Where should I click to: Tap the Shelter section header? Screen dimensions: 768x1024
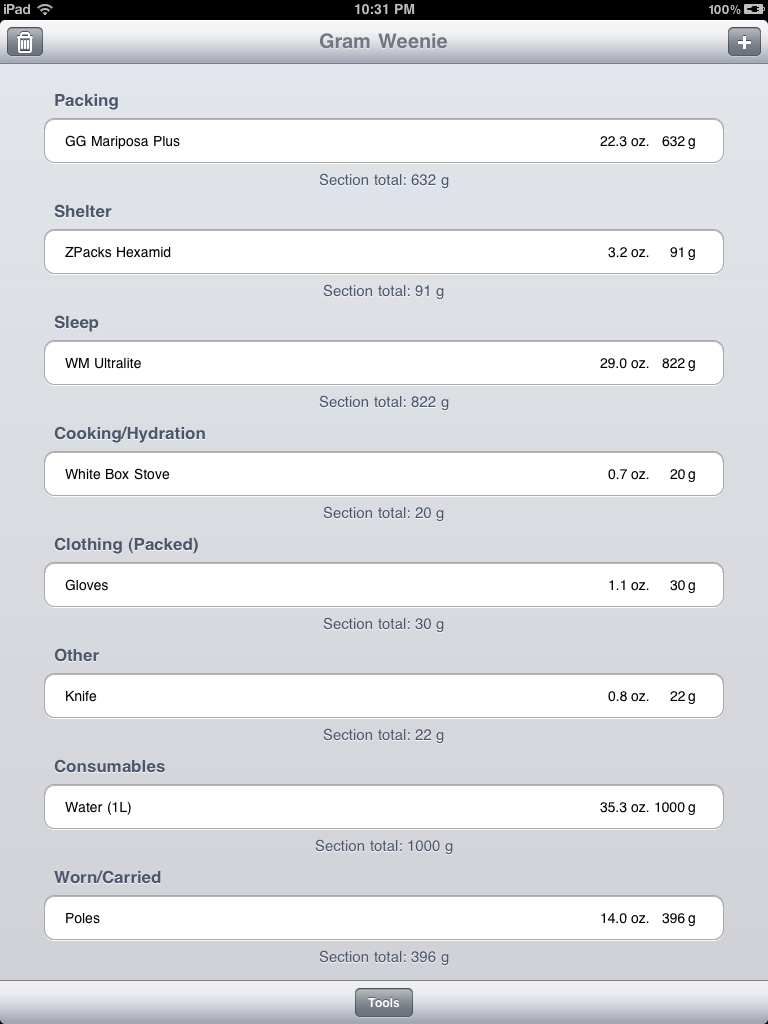coord(83,211)
